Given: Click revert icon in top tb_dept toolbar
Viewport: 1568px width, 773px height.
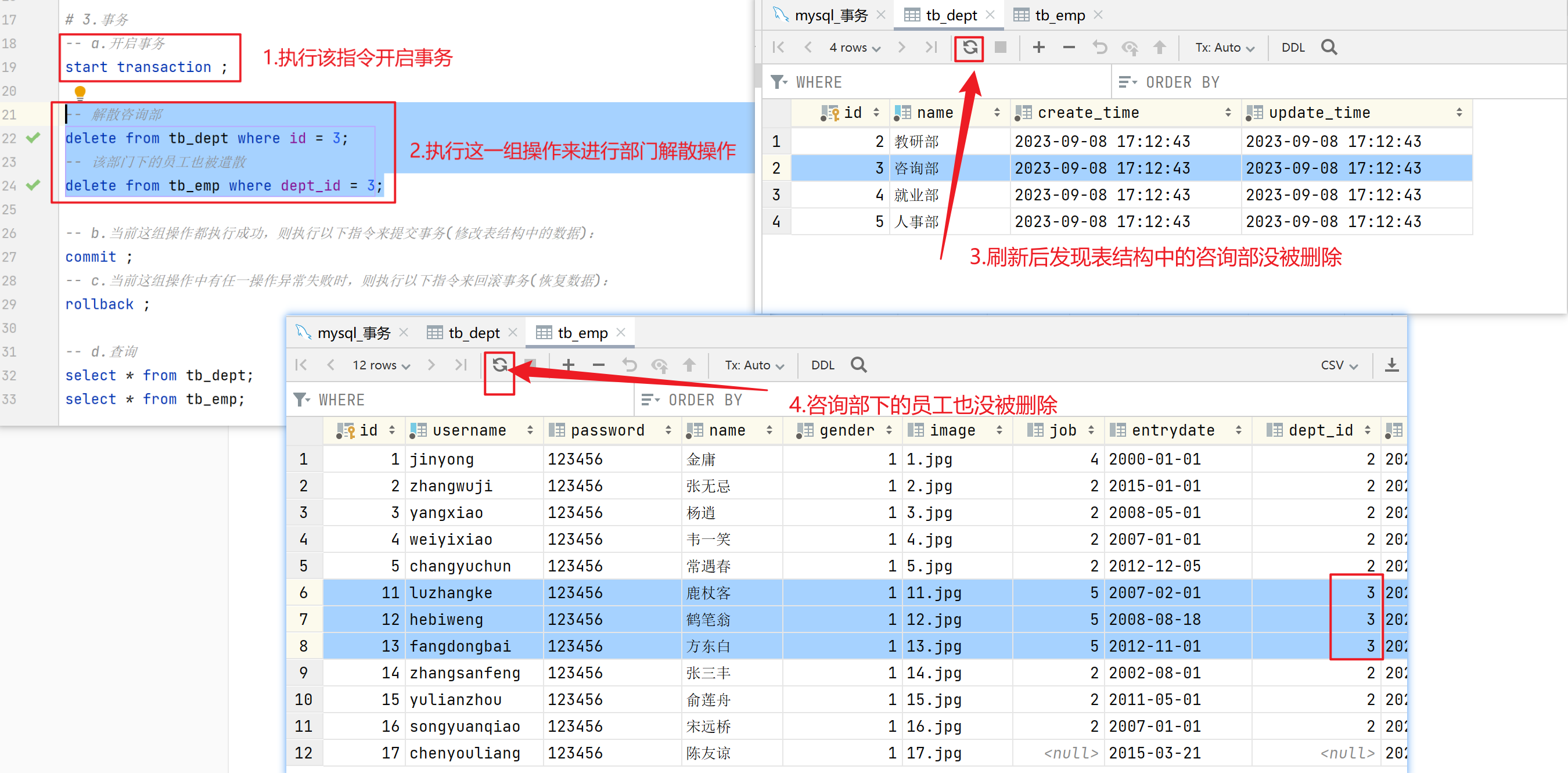Looking at the screenshot, I should point(1099,47).
